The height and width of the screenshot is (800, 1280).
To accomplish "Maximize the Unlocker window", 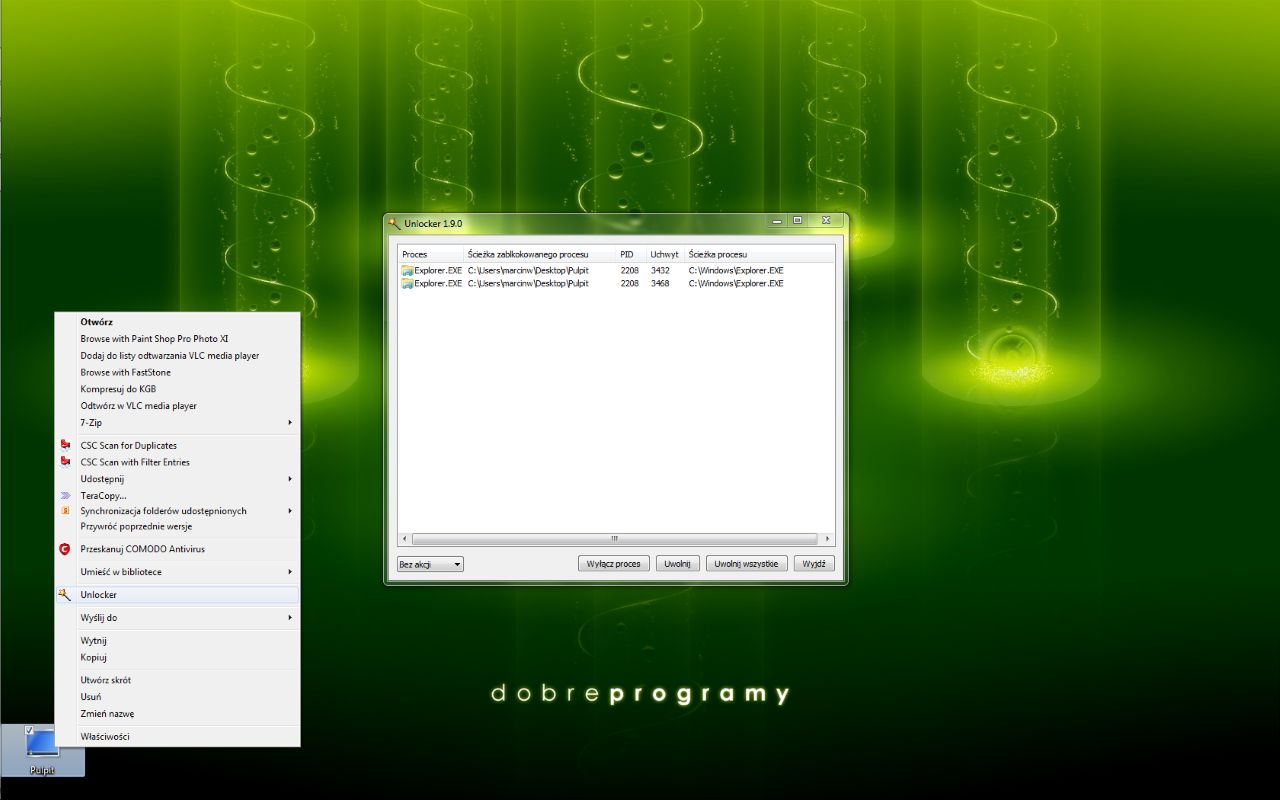I will pyautogui.click(x=798, y=221).
